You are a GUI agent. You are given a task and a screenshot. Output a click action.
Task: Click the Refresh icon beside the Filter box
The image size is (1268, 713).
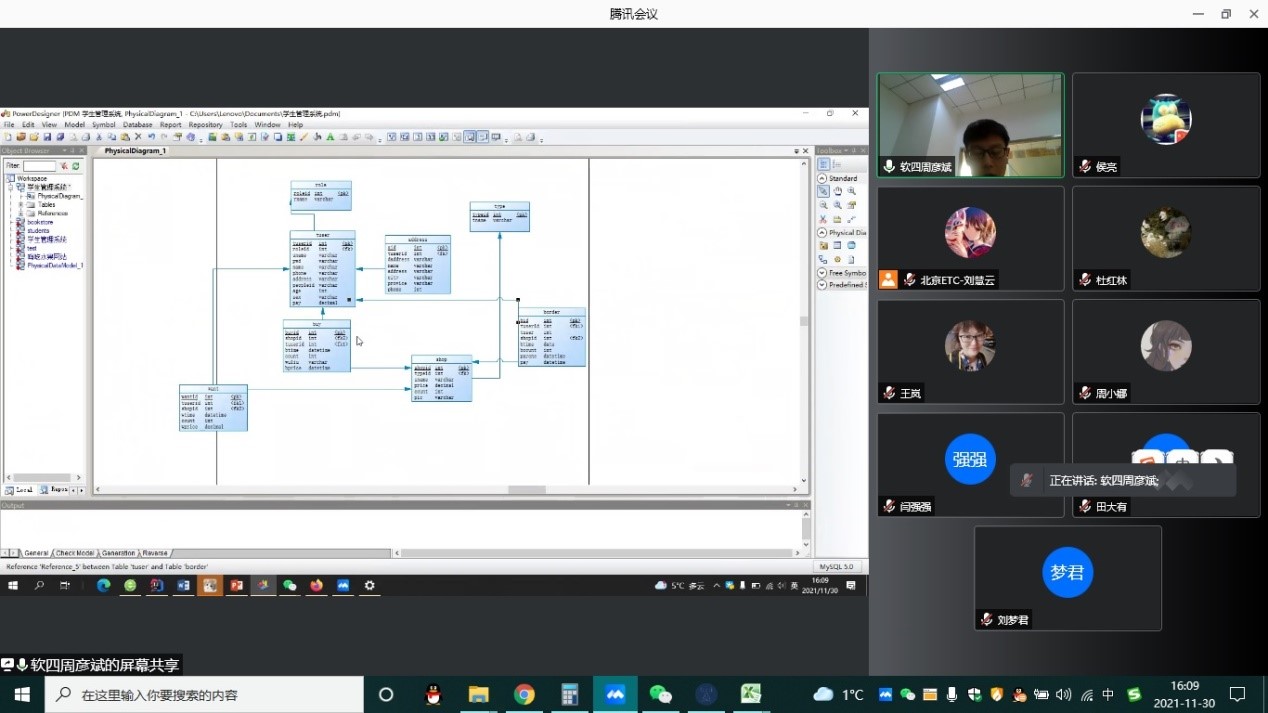pos(75,166)
